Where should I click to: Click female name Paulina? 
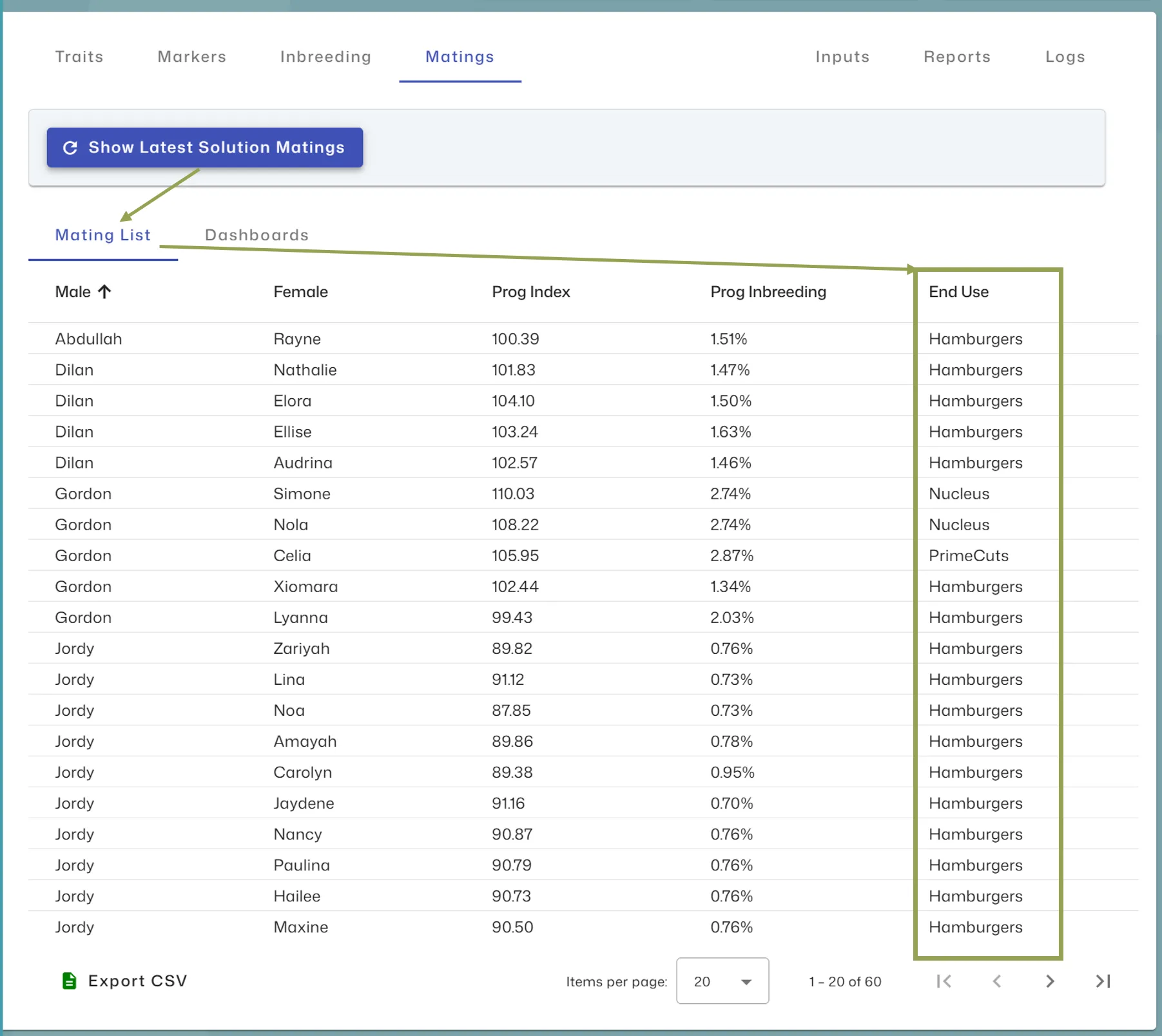click(301, 865)
